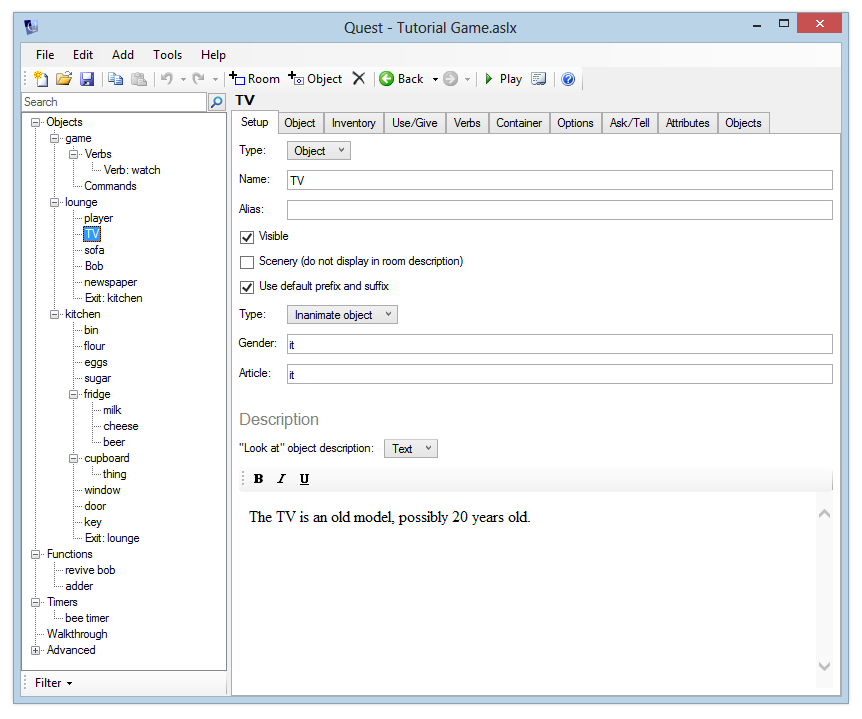862x719 pixels.
Task: Open the Filter dropdown
Action: tap(53, 683)
